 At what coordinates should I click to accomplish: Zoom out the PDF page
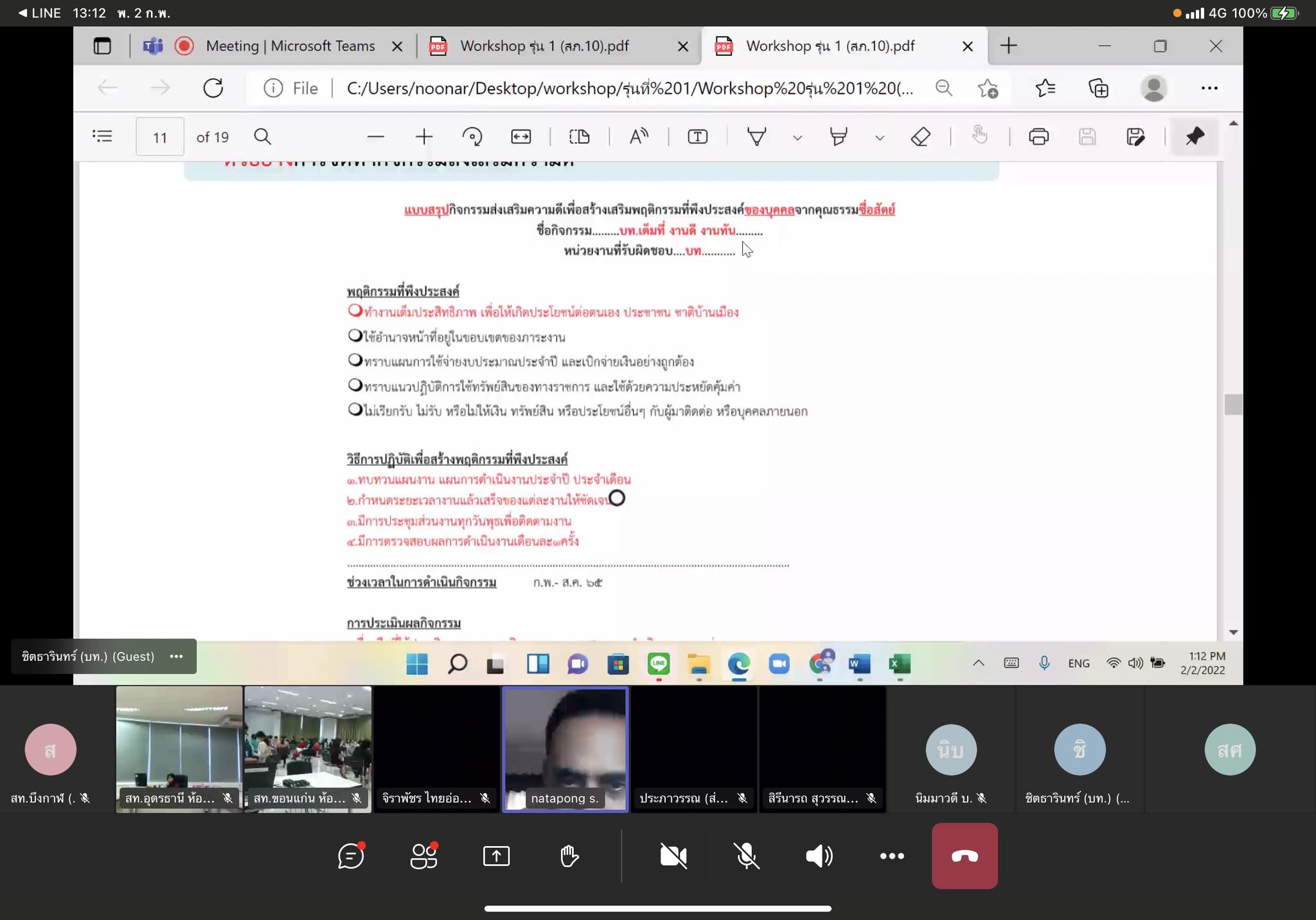point(375,136)
